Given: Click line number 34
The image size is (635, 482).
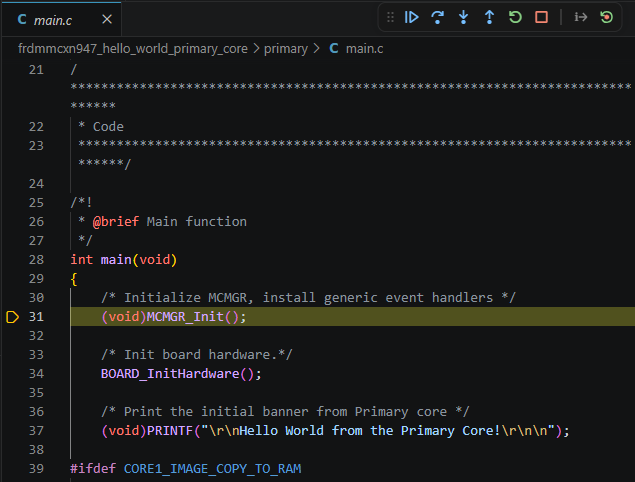Looking at the screenshot, I should click(36, 373).
